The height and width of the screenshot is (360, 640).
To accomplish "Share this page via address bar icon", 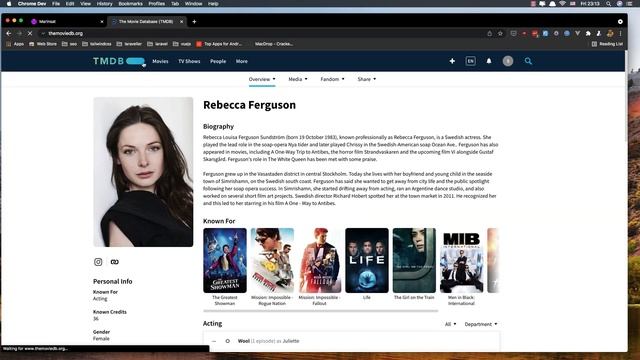I will (489, 33).
